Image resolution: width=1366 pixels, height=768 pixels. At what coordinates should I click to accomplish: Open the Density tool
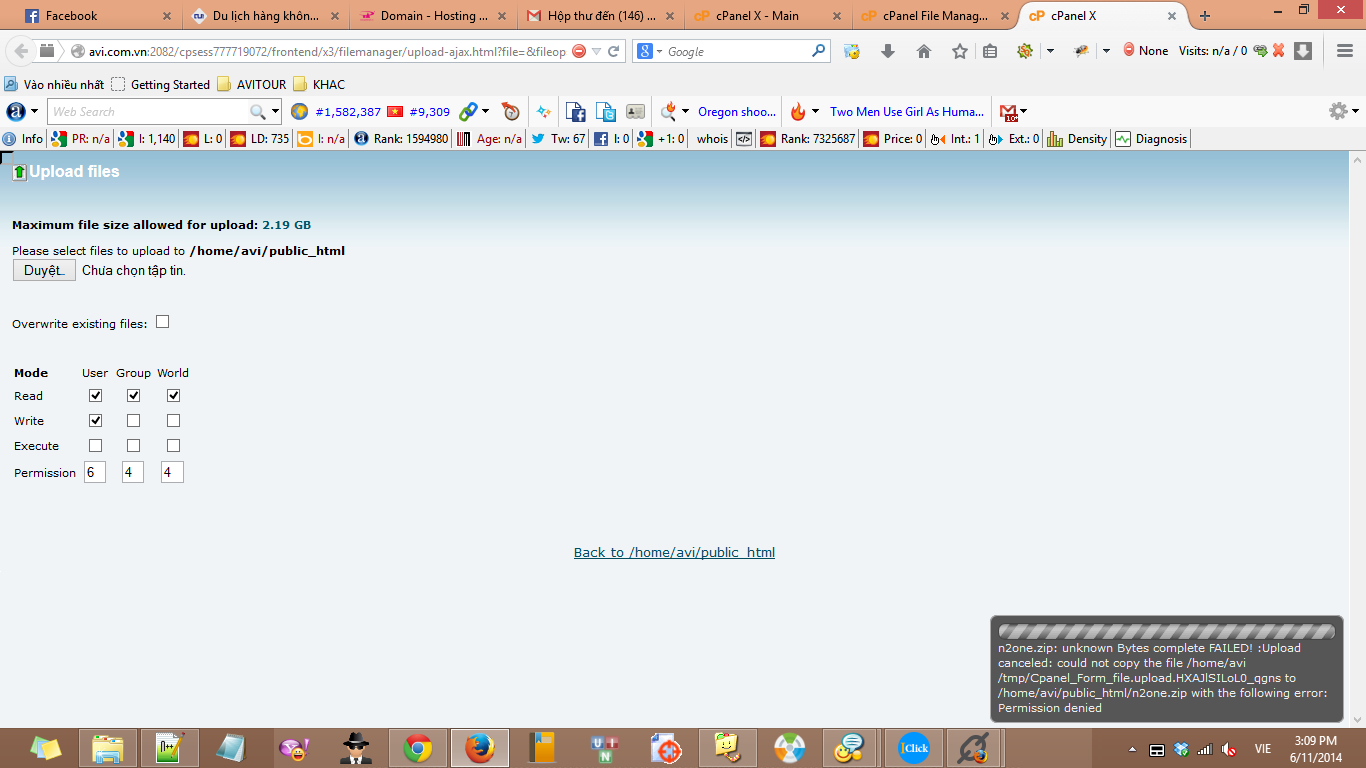pos(1077,139)
